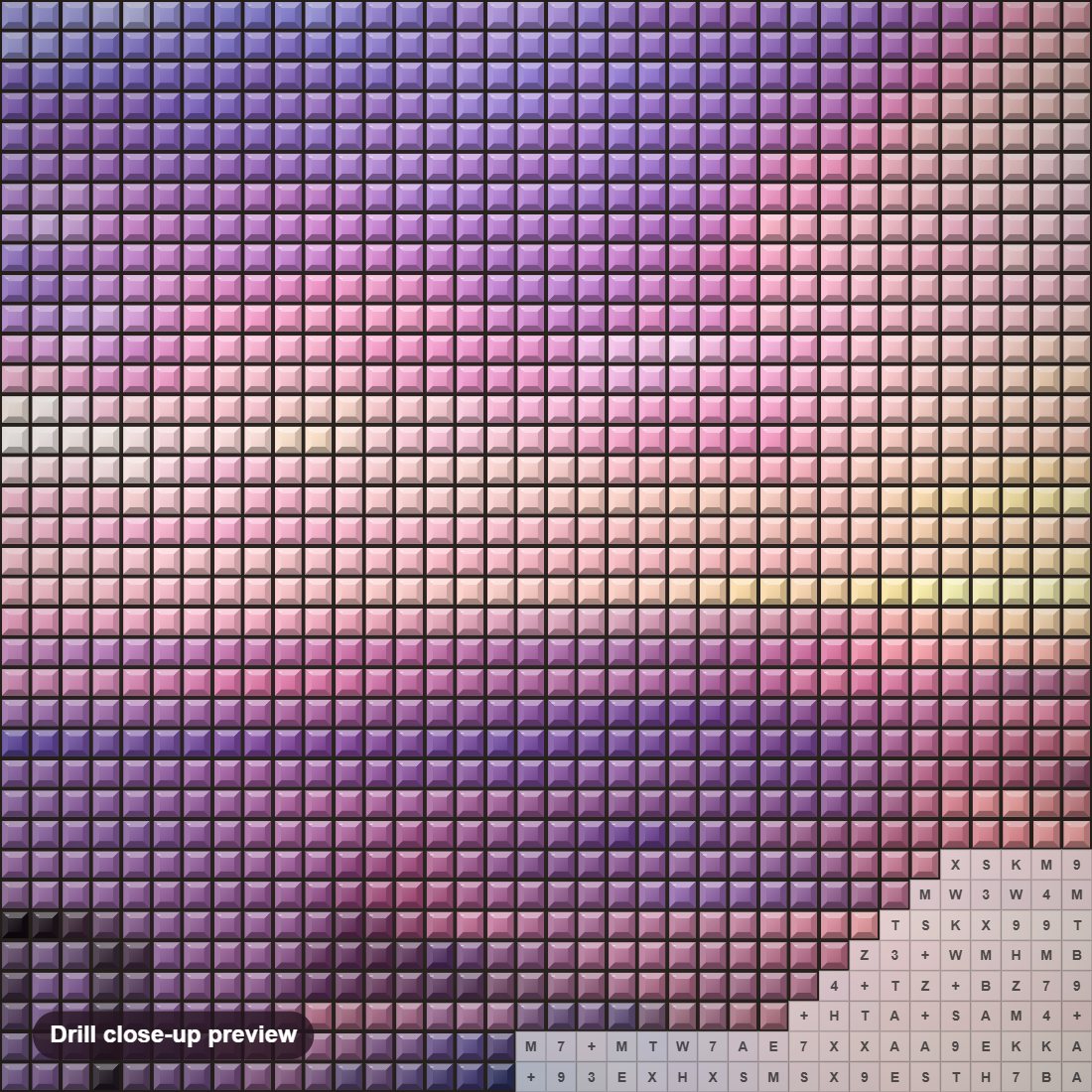The image size is (1092, 1092).
Task: Click the H in row 'Z 3 + W M H M B'
Action: 1017,955
